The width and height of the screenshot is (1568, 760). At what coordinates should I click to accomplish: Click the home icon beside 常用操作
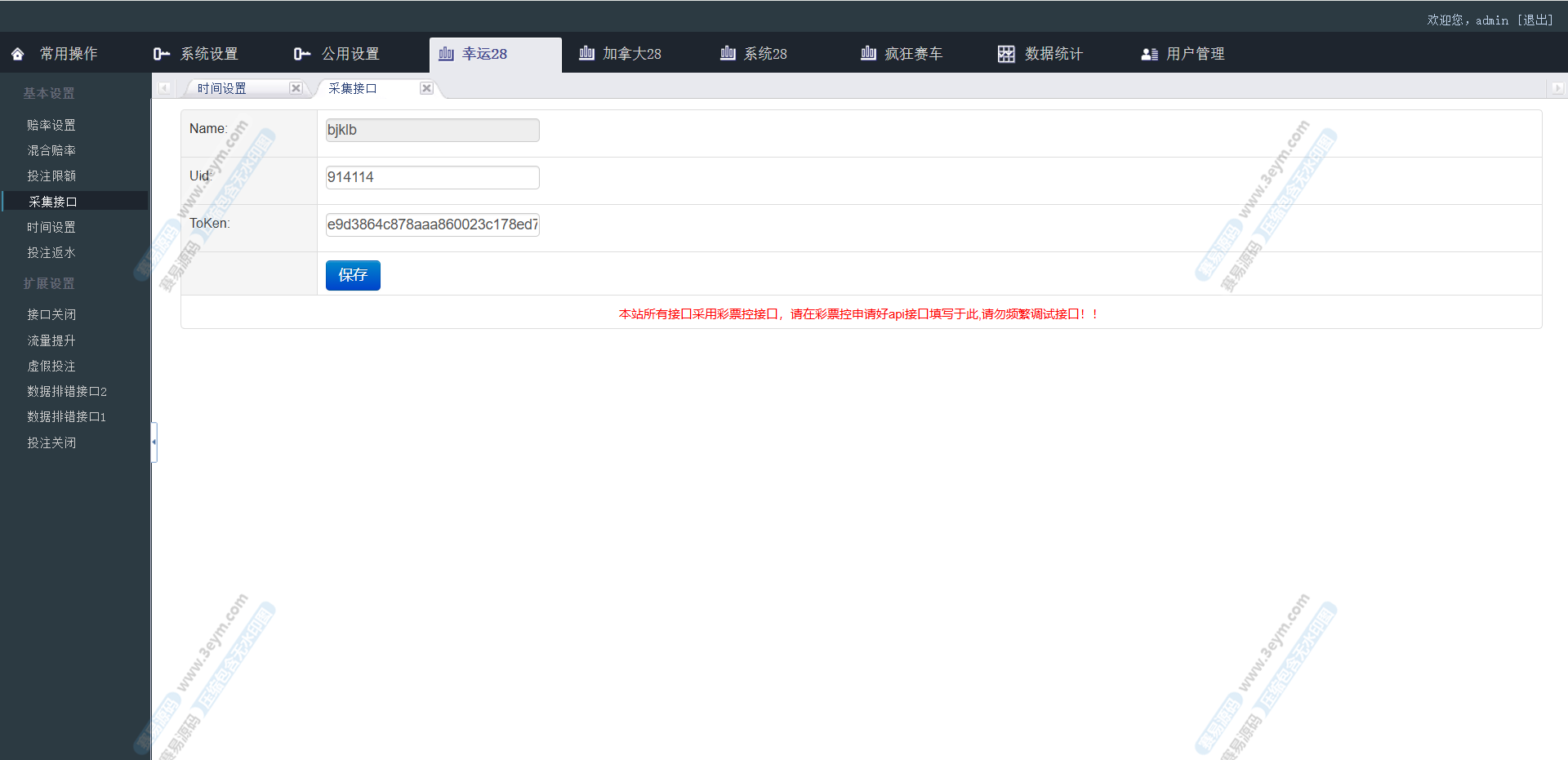coord(18,54)
